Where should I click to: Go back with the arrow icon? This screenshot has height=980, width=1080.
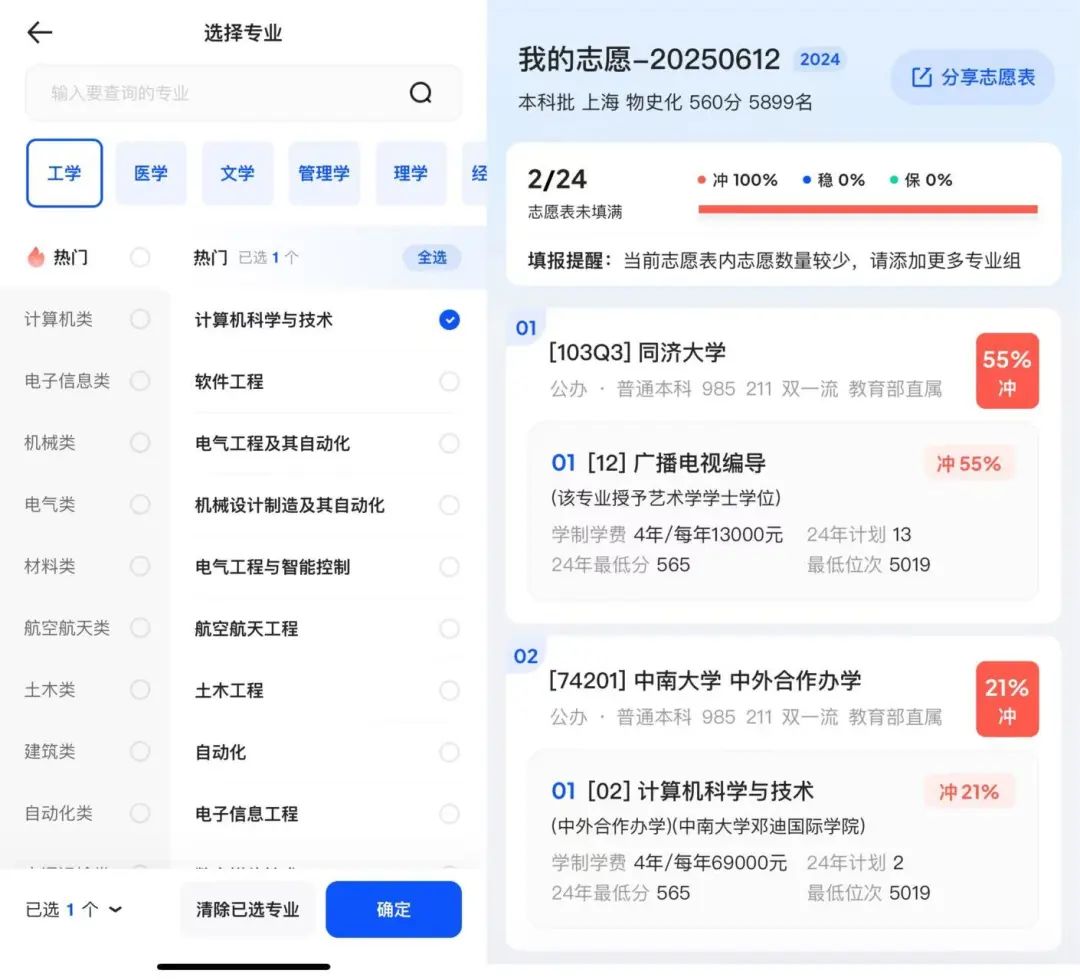(40, 32)
